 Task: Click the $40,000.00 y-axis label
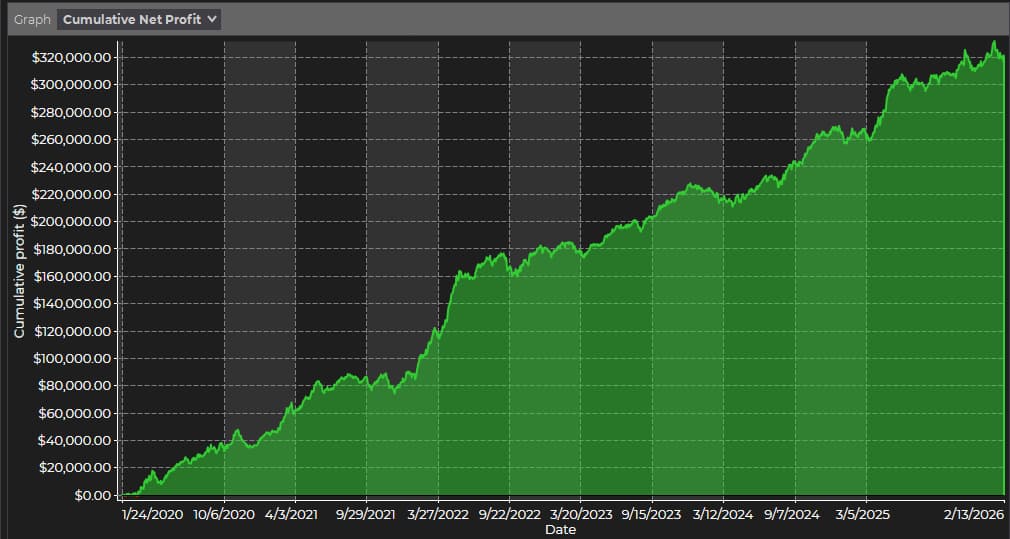pyautogui.click(x=75, y=440)
